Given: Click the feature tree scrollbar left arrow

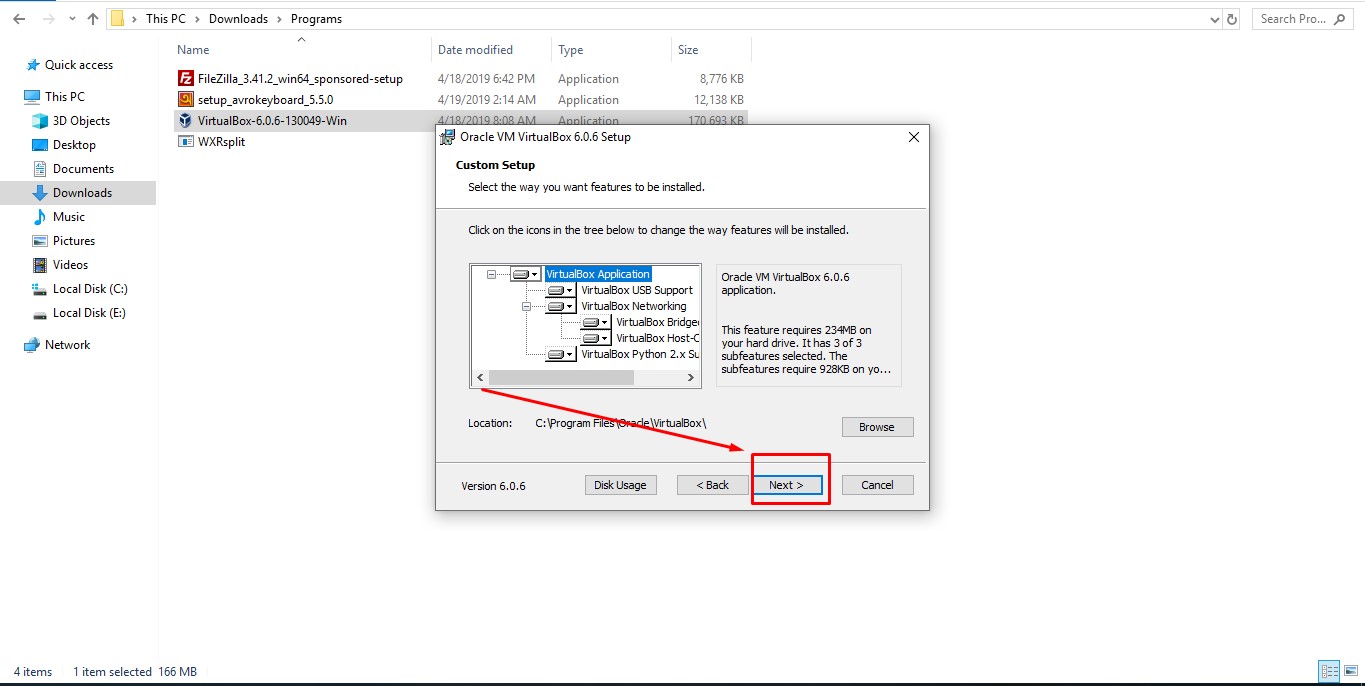Looking at the screenshot, I should click(x=480, y=378).
